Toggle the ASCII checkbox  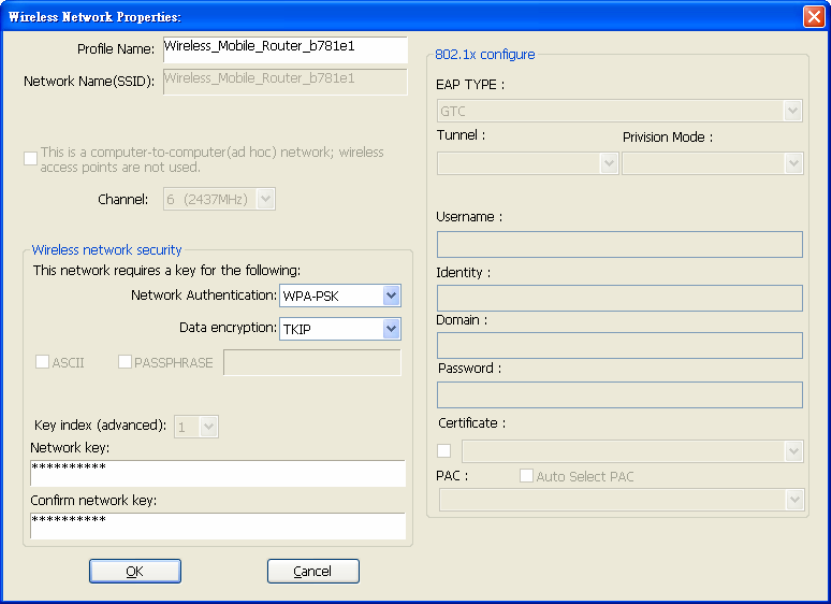click(x=42, y=362)
